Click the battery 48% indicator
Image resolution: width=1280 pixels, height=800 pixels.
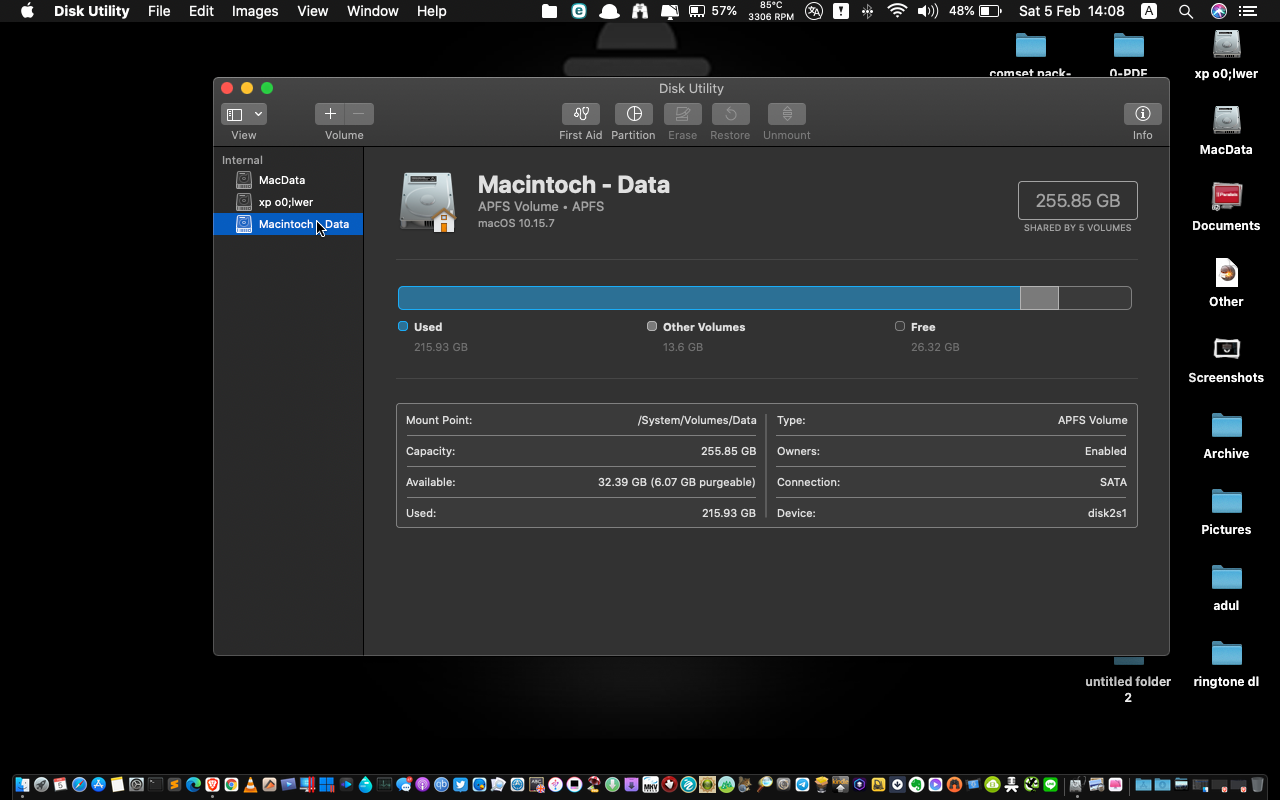[975, 11]
